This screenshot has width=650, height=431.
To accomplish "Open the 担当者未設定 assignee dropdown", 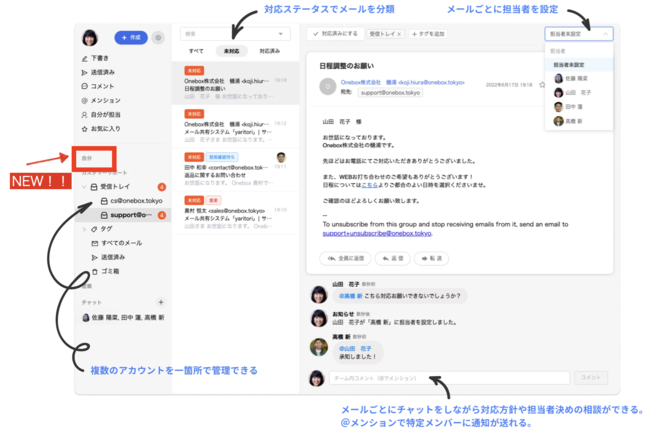I will [579, 34].
